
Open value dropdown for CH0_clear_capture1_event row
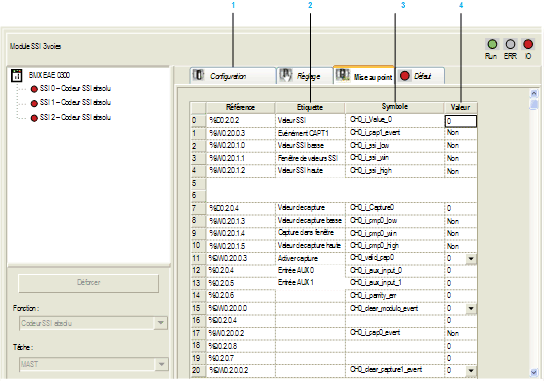[x=471, y=371]
